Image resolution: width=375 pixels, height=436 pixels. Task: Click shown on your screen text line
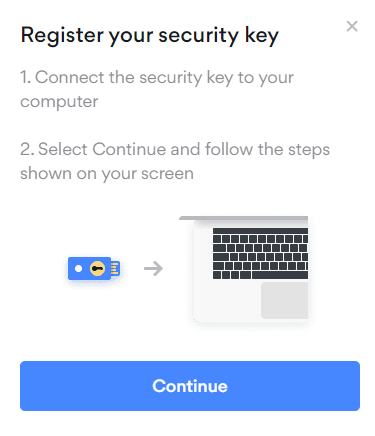107,174
